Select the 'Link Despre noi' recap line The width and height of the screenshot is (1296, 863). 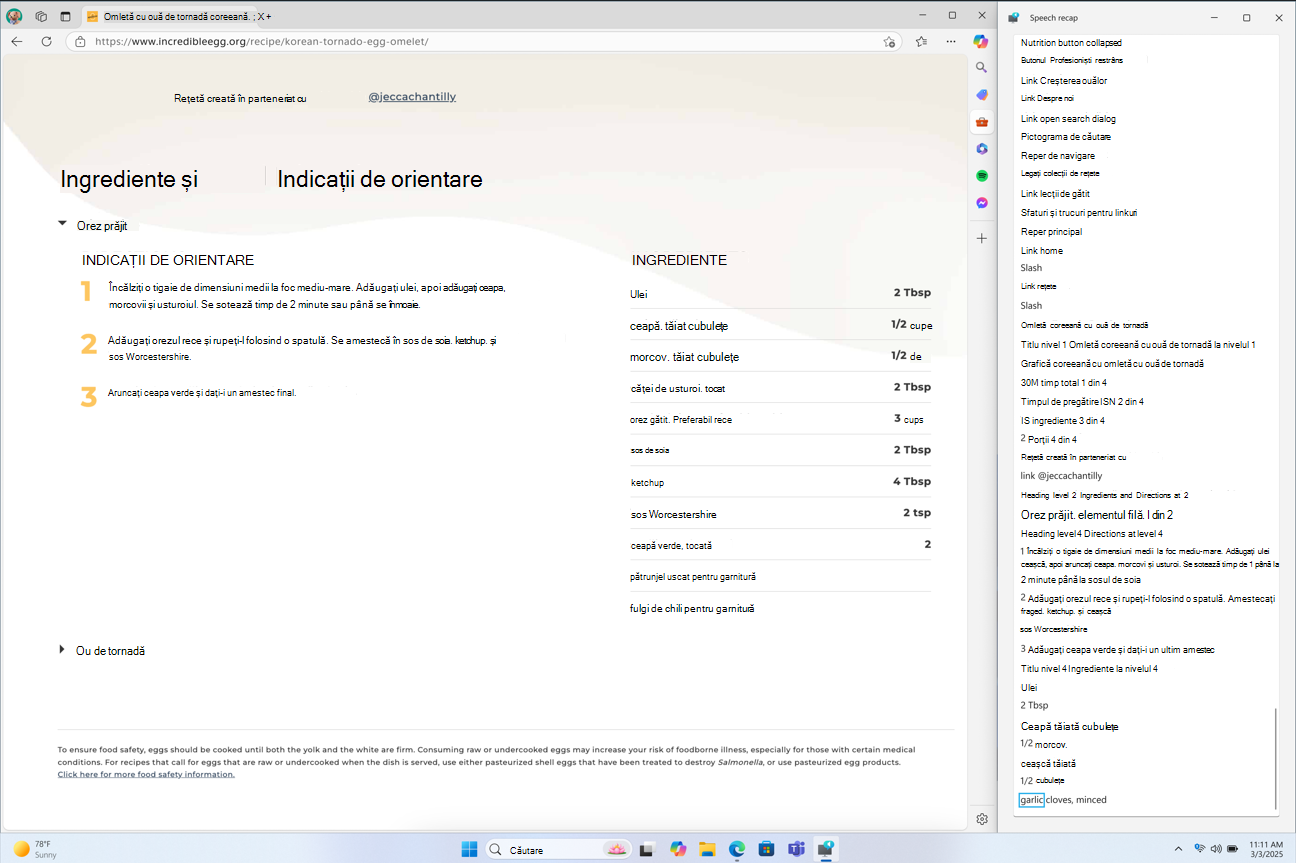coord(1046,99)
